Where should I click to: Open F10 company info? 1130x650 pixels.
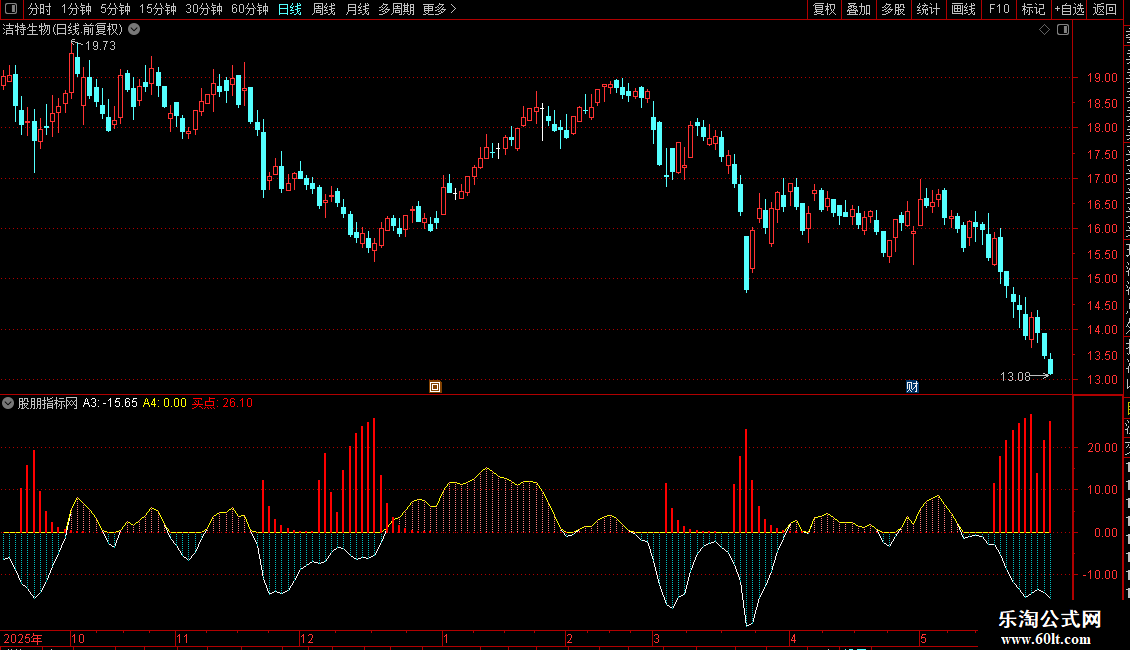[x=999, y=9]
